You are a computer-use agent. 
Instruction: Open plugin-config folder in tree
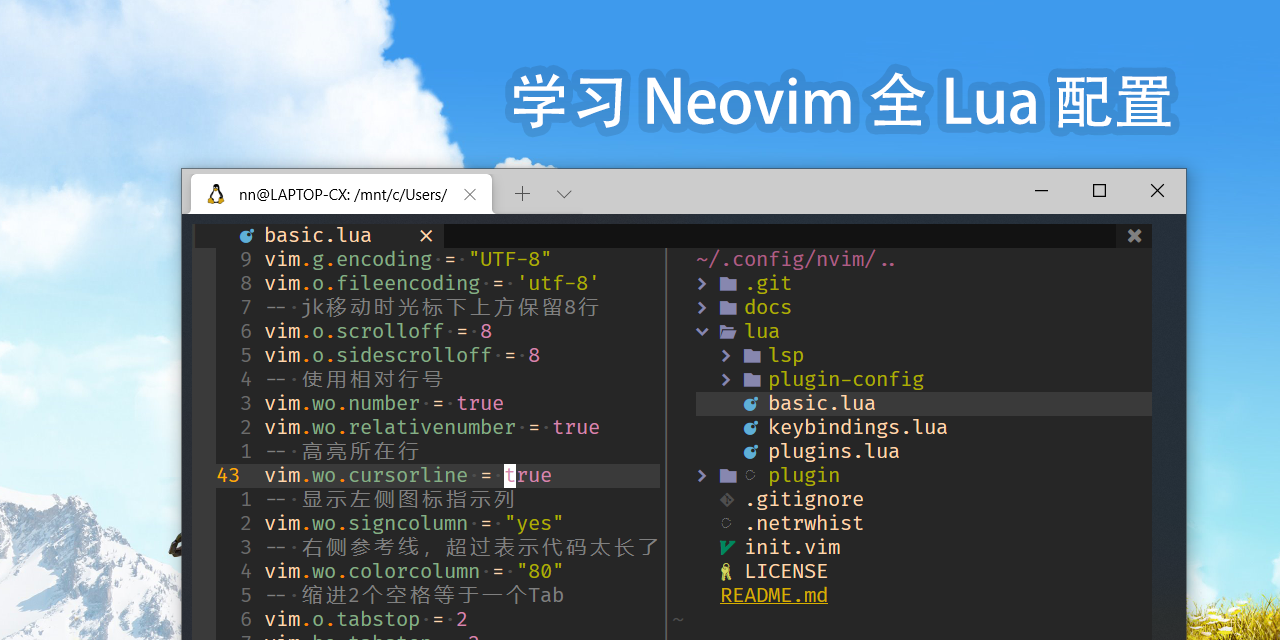click(x=846, y=380)
